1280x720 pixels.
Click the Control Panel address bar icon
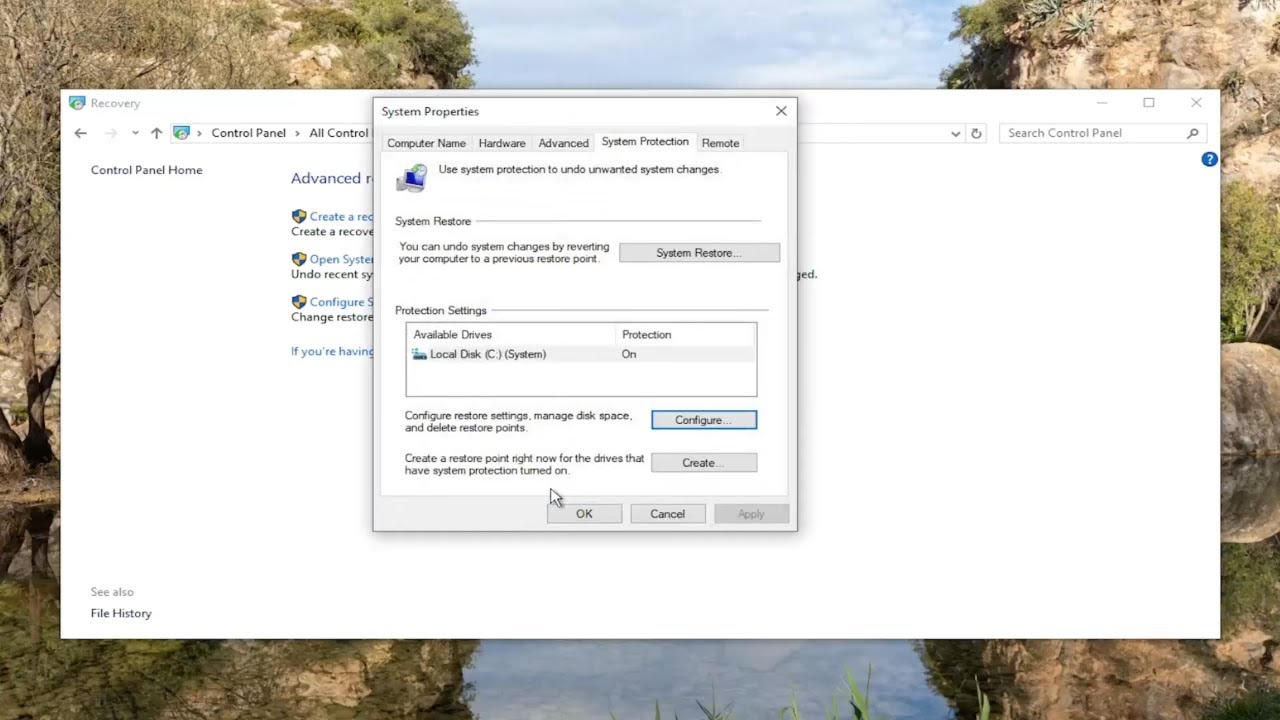tap(181, 133)
